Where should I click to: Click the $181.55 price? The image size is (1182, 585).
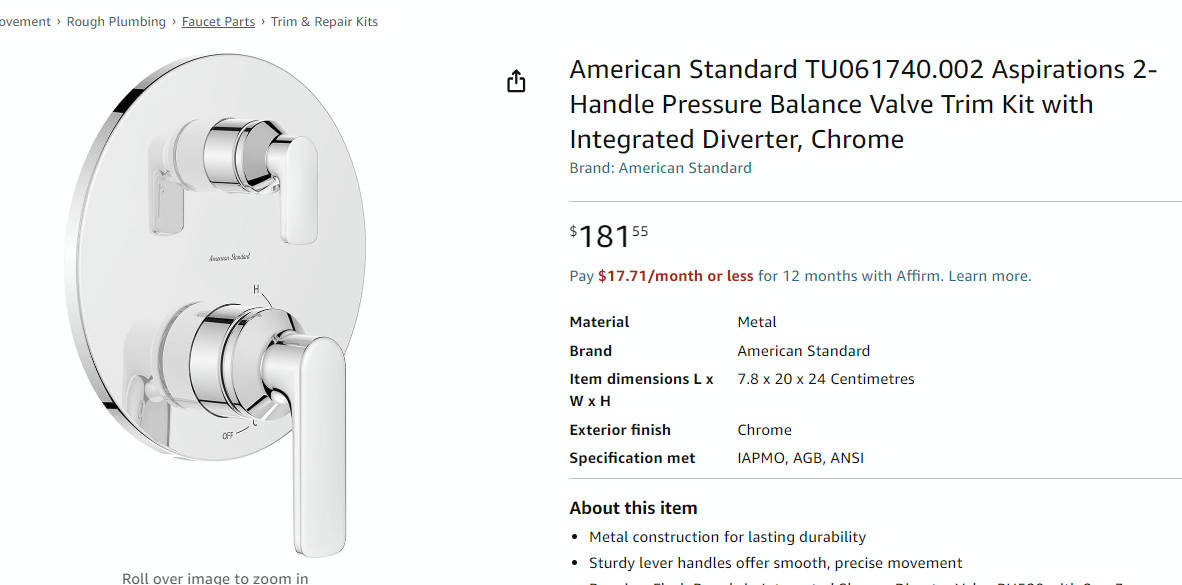pos(608,236)
